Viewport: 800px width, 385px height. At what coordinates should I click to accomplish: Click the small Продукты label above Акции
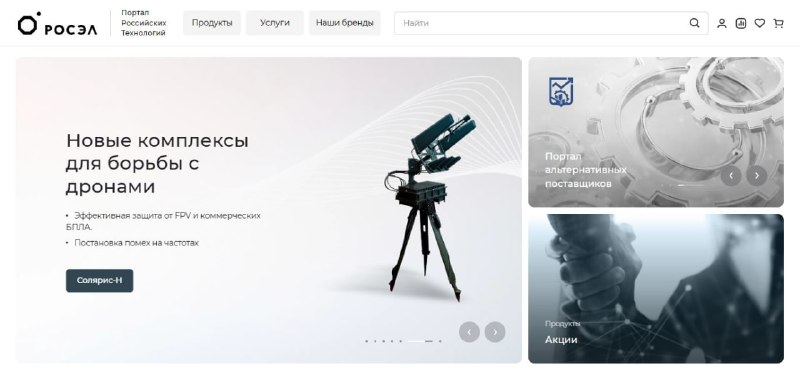pos(562,323)
